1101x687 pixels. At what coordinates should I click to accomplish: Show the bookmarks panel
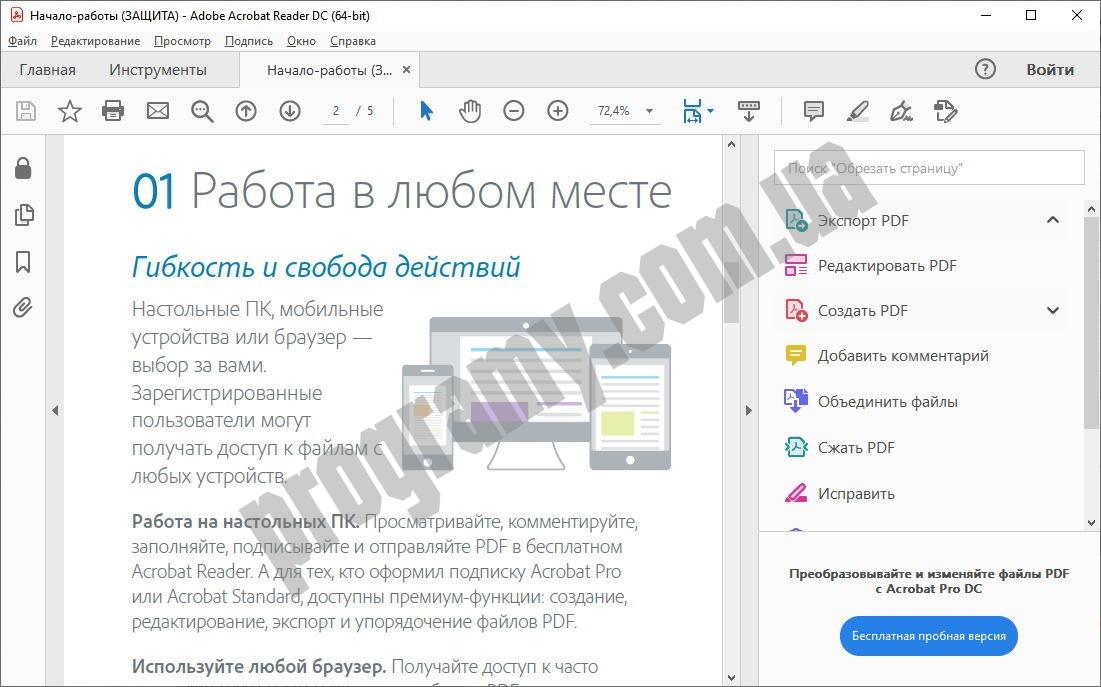(23, 261)
